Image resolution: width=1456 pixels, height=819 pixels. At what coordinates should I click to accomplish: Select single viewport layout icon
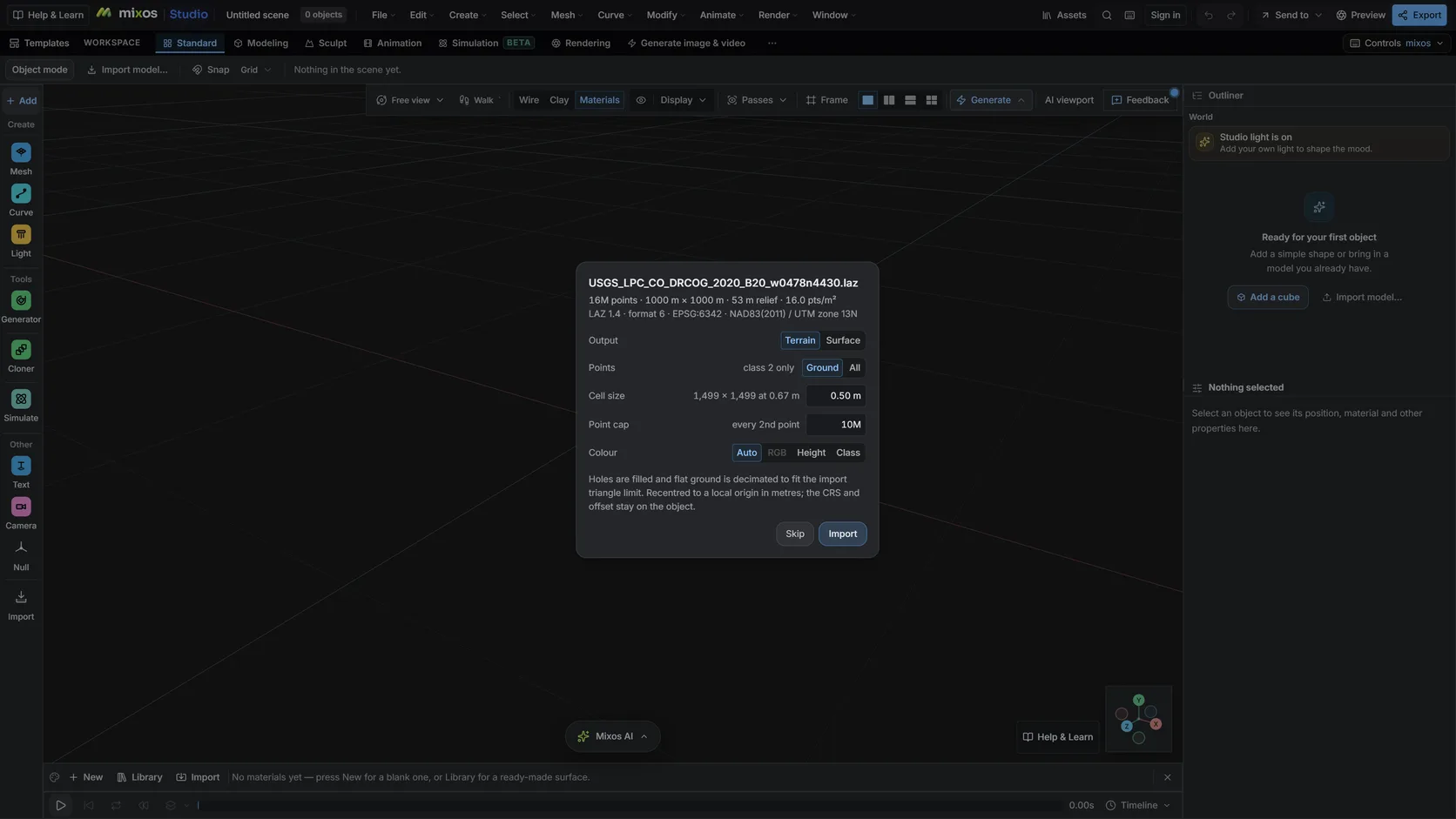pyautogui.click(x=867, y=100)
